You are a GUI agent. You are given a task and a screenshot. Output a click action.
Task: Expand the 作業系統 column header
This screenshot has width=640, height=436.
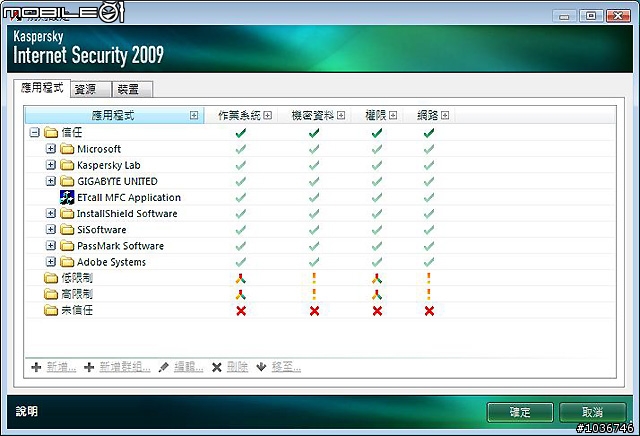[267, 116]
